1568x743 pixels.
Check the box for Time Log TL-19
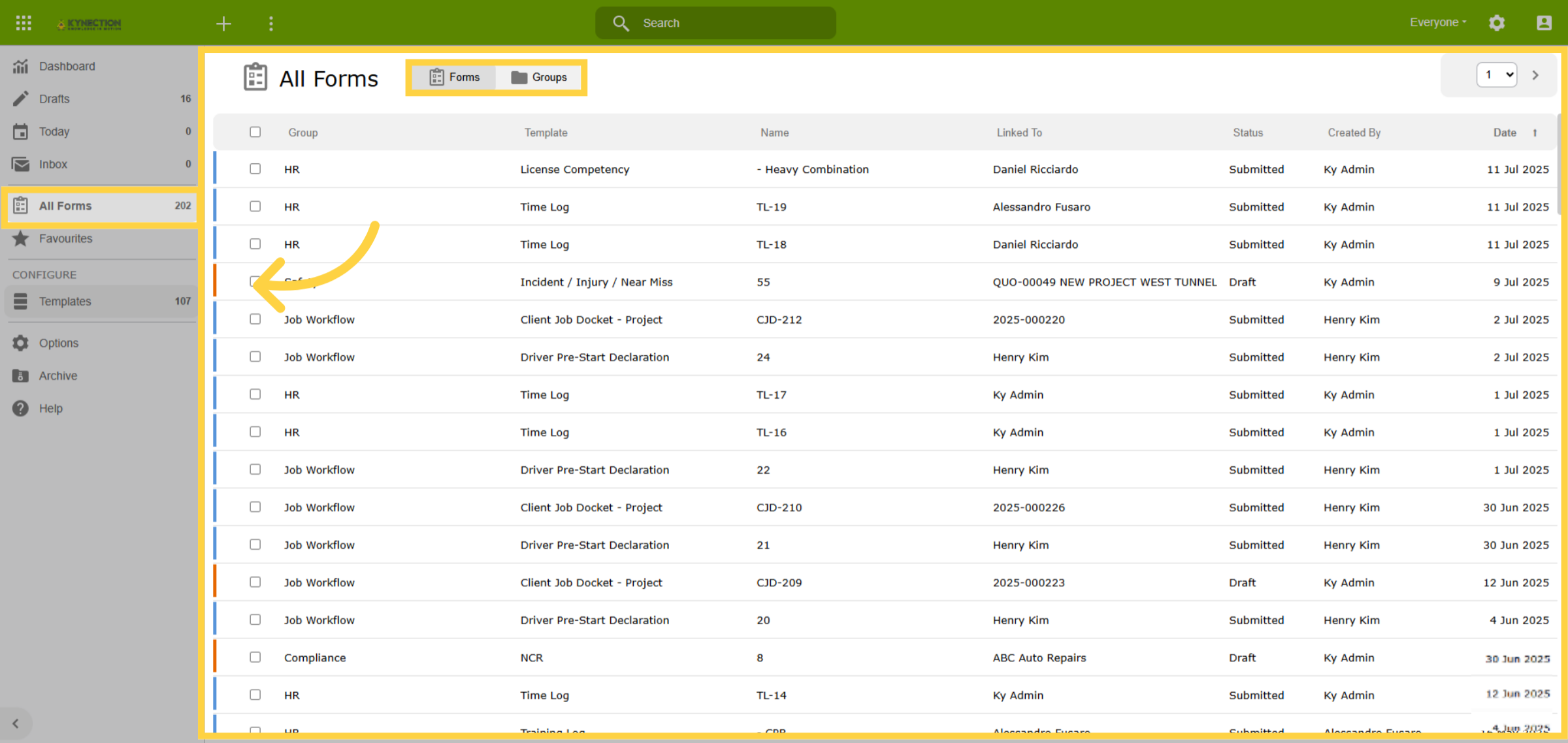pyautogui.click(x=255, y=206)
